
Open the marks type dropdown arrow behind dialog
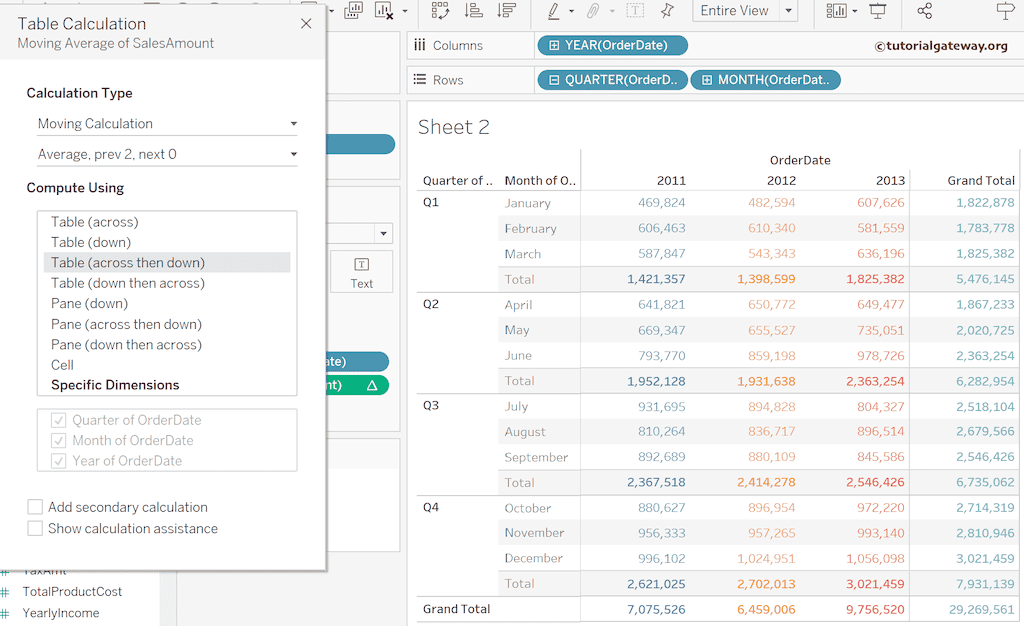(x=383, y=233)
